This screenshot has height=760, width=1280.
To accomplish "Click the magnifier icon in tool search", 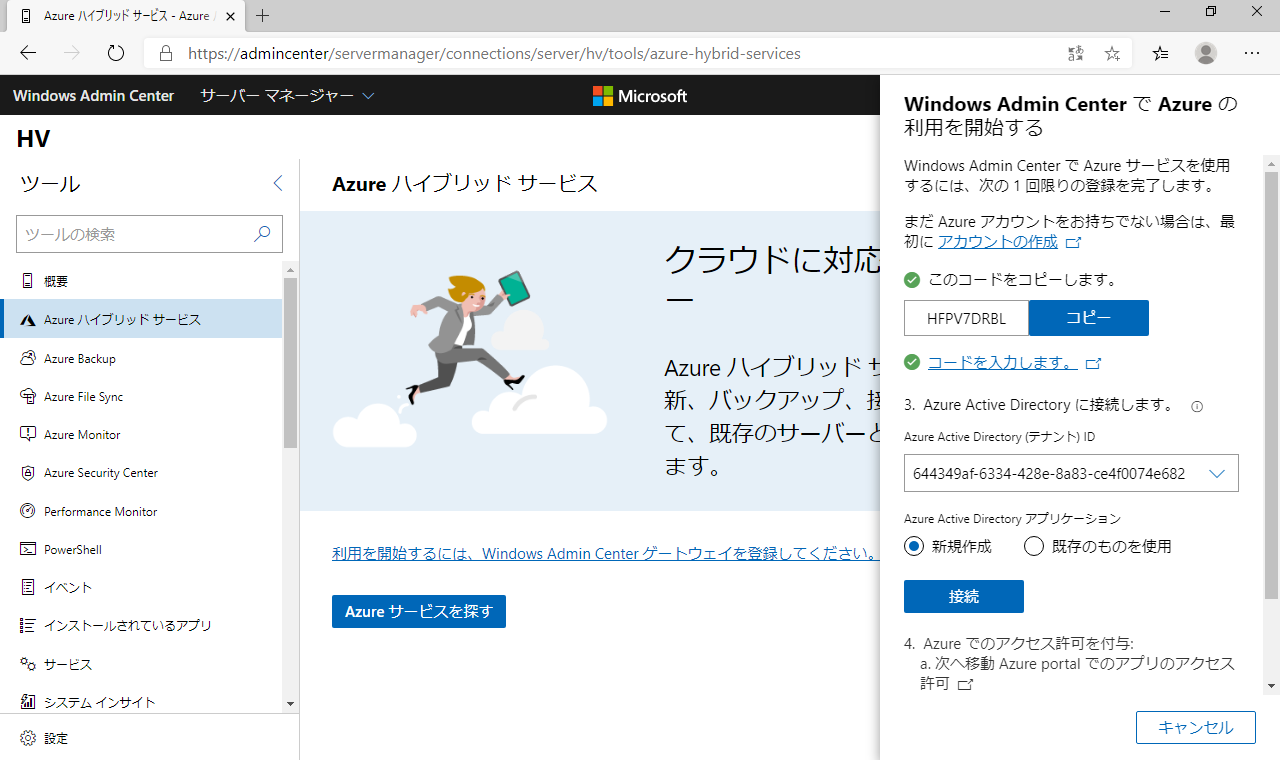I will coord(262,234).
